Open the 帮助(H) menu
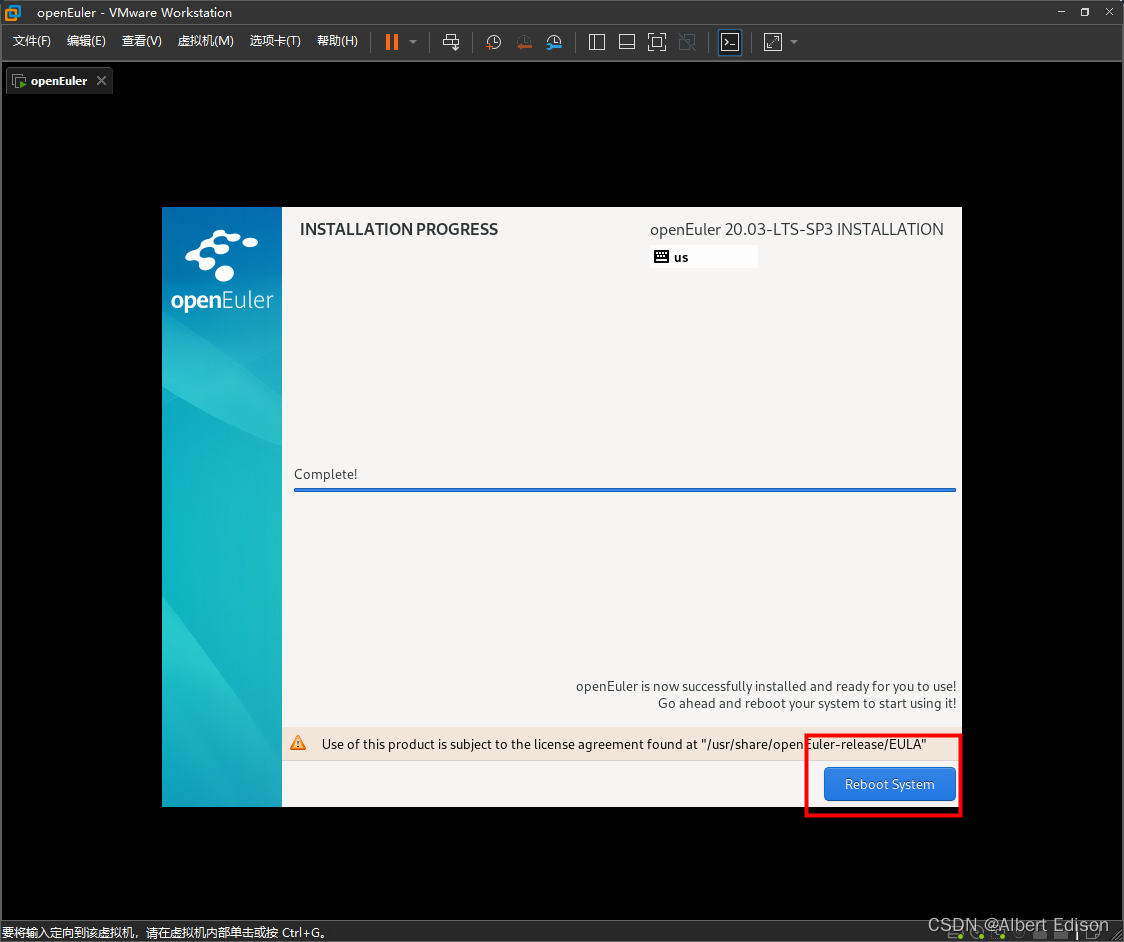 [x=337, y=41]
